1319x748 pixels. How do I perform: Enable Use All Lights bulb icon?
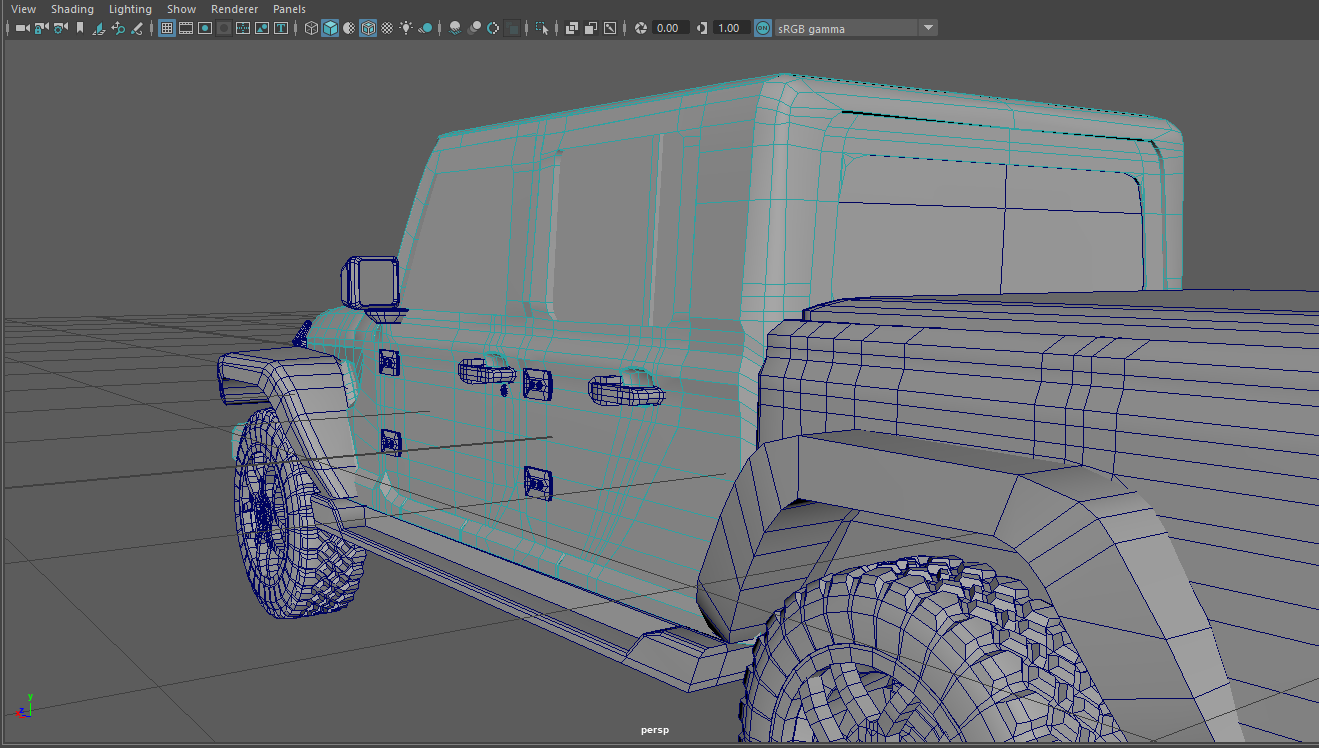pos(406,28)
